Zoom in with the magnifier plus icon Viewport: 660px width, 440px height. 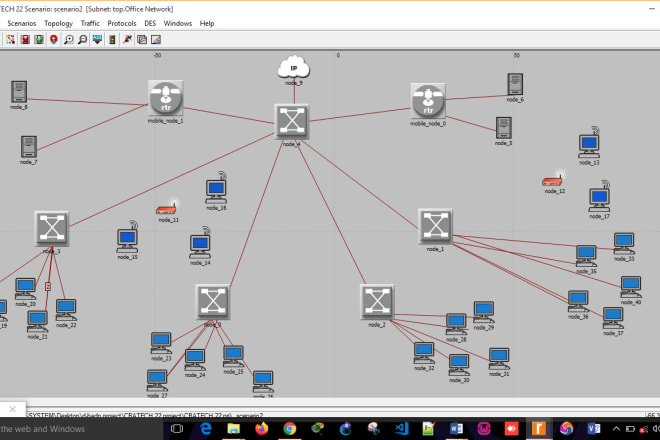coord(68,40)
